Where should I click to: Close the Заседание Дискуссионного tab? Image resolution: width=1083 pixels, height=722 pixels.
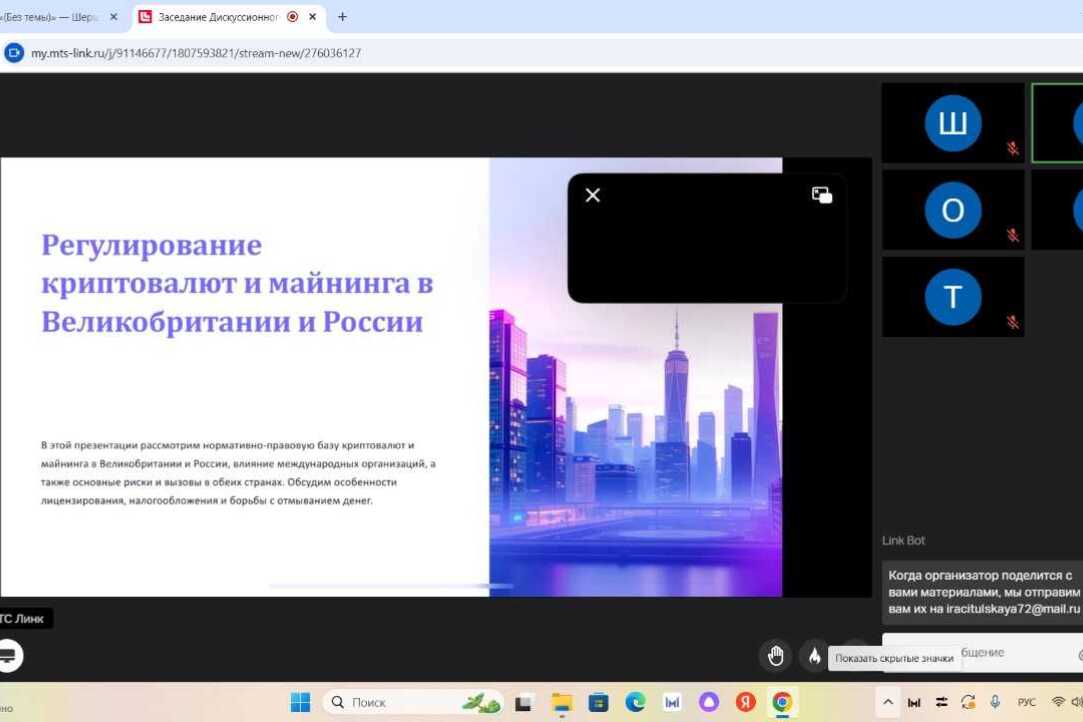[x=312, y=17]
